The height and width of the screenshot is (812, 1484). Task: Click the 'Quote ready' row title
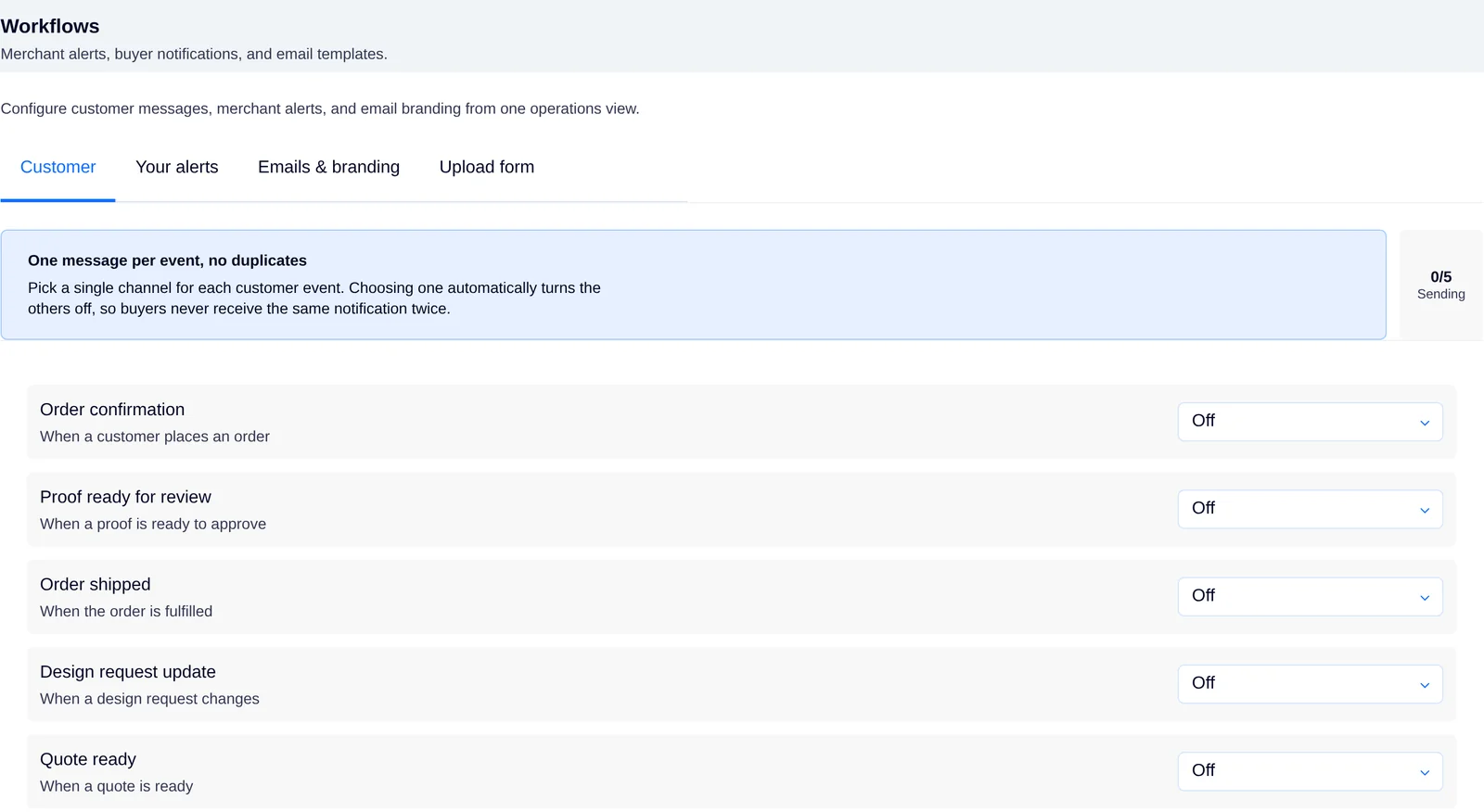tap(88, 759)
